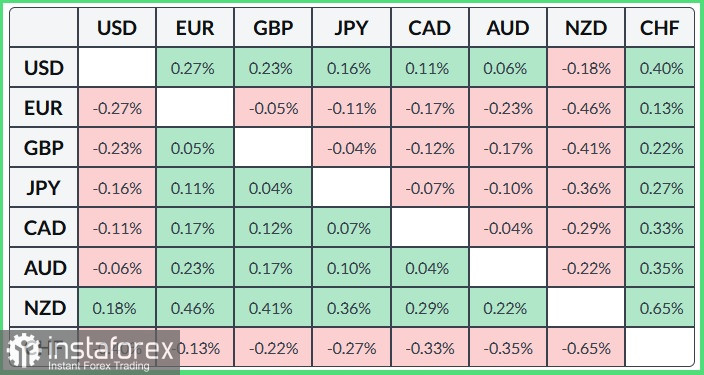
Task: Select the USD column header
Action: coord(117,28)
